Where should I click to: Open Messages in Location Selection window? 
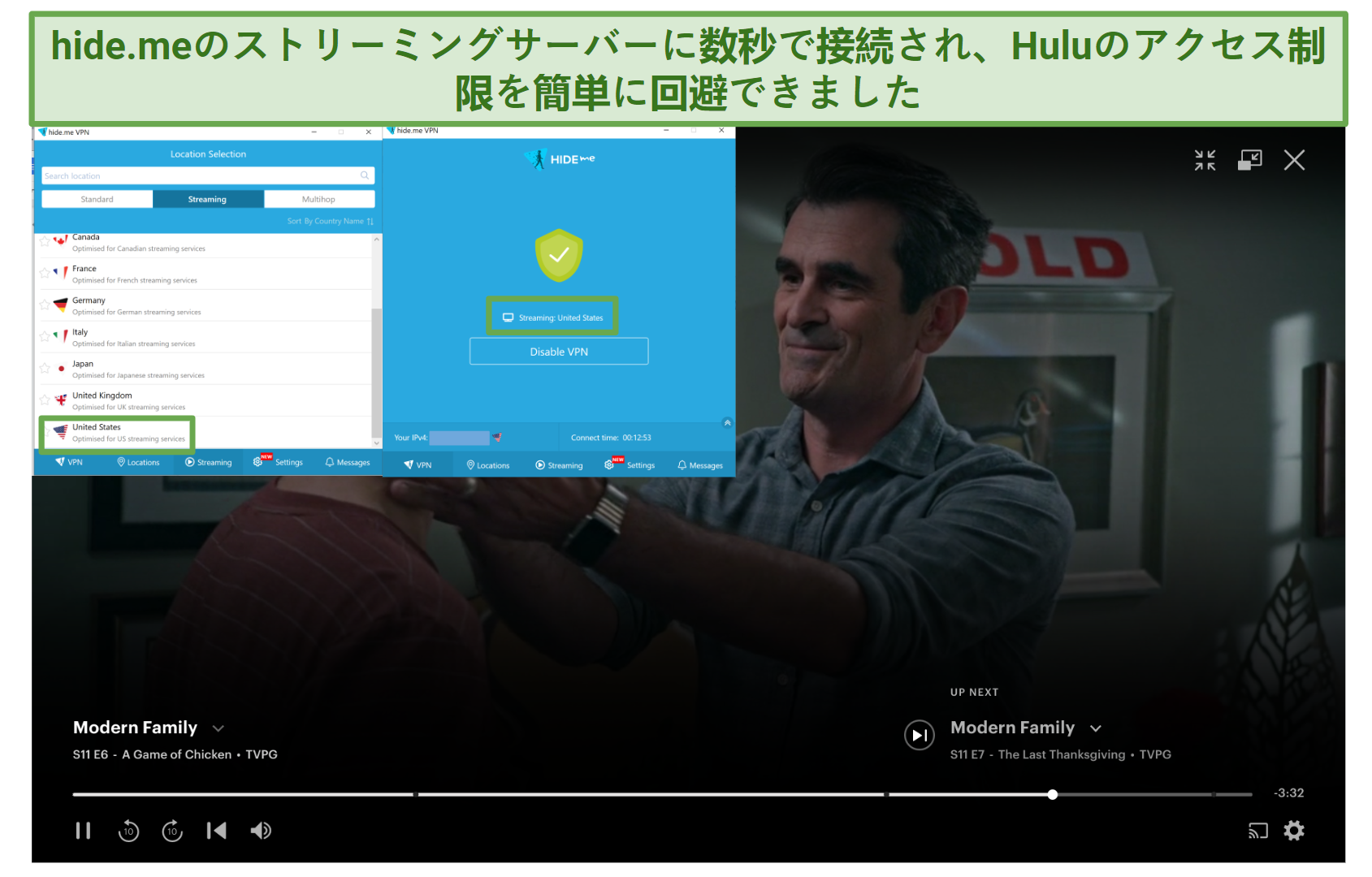coord(348,462)
